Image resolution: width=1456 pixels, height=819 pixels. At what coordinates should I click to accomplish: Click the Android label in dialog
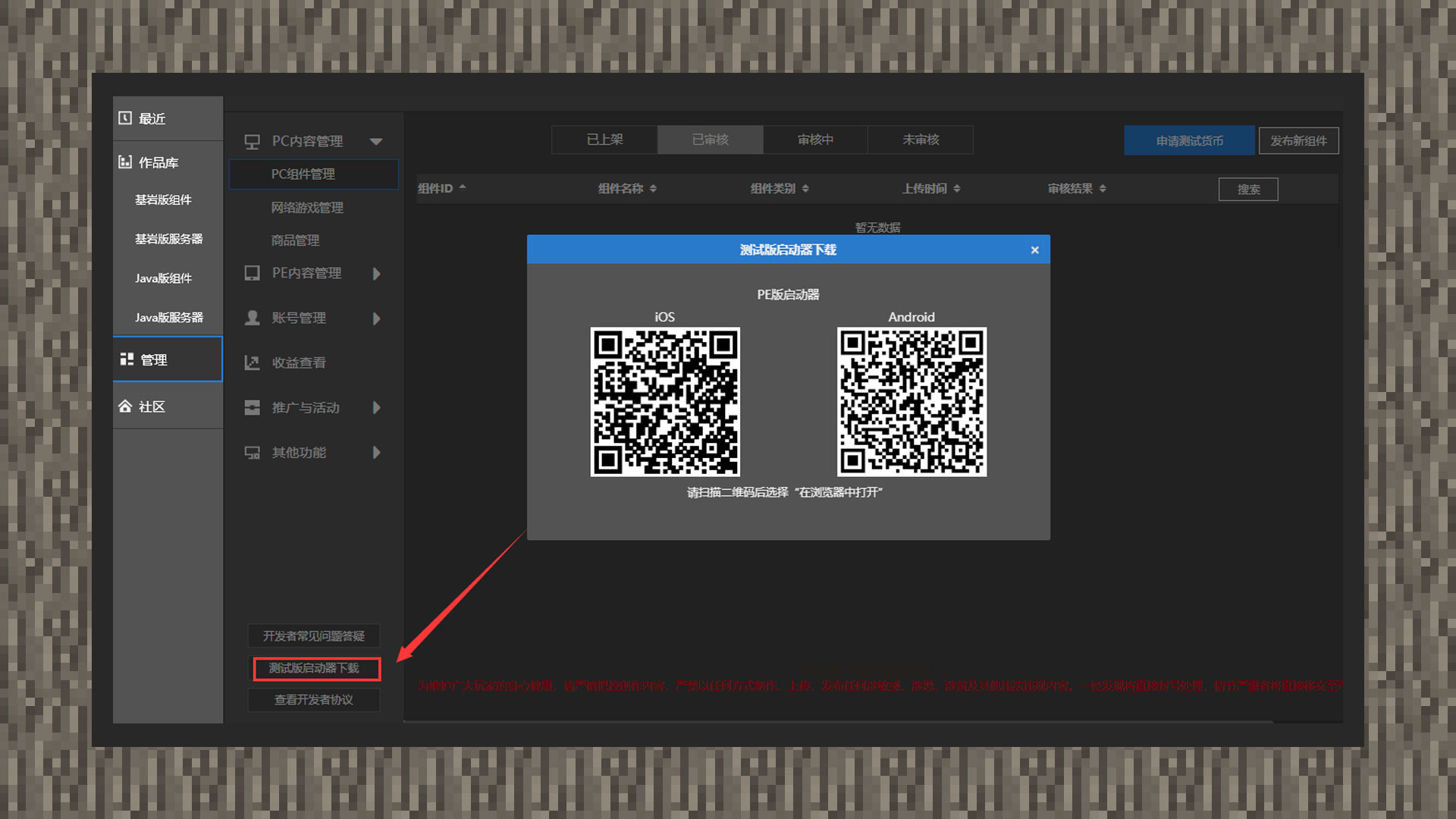click(912, 317)
